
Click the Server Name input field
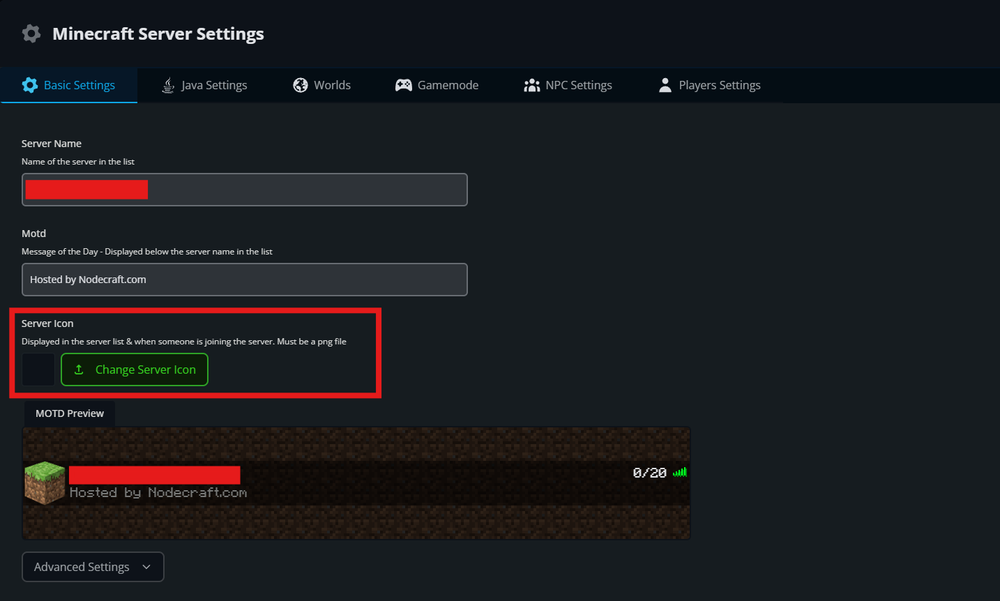[x=300, y=190]
